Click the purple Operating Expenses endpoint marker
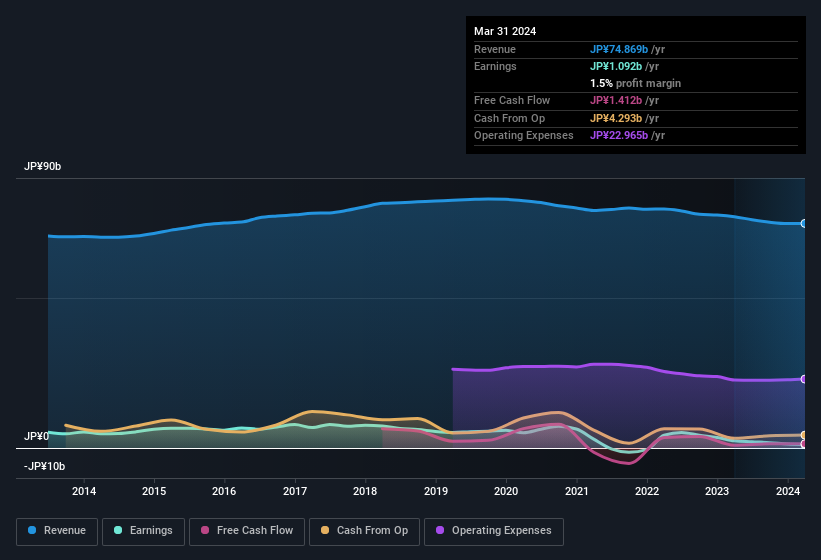This screenshot has width=821, height=560. (x=804, y=379)
